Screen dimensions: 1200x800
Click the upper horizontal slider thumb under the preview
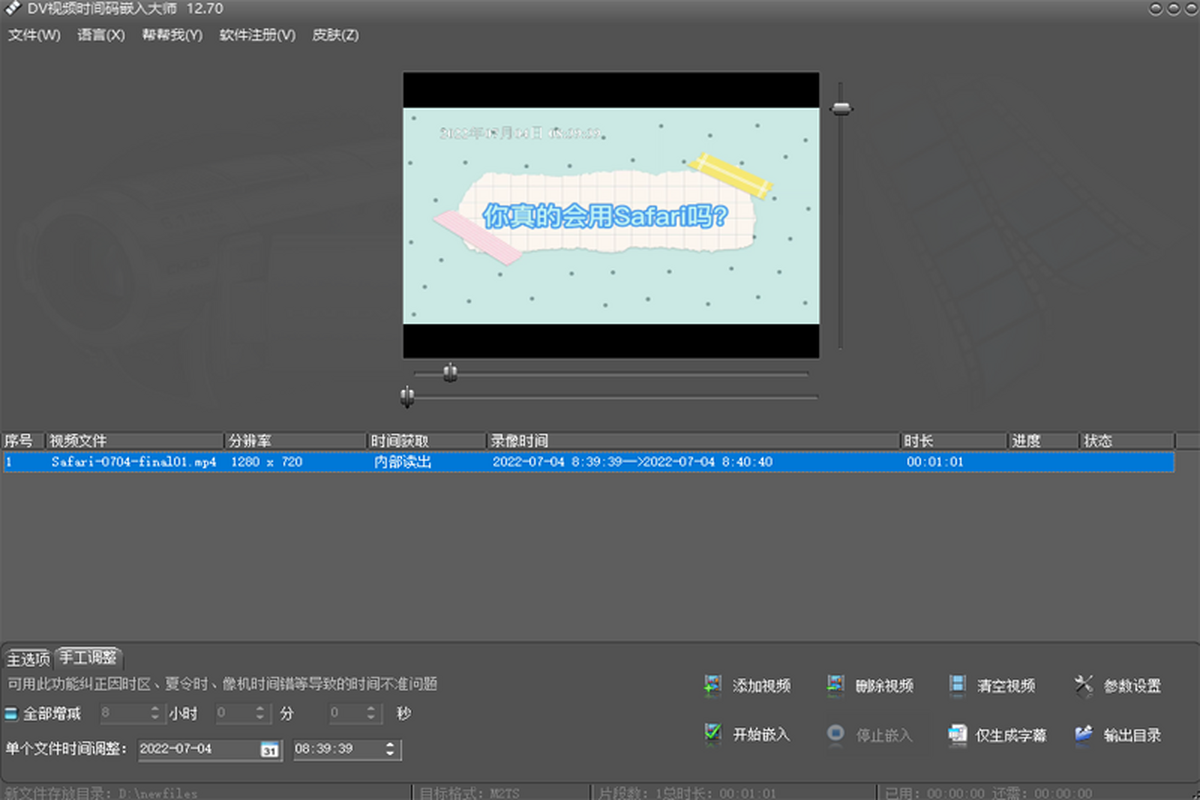tap(451, 373)
